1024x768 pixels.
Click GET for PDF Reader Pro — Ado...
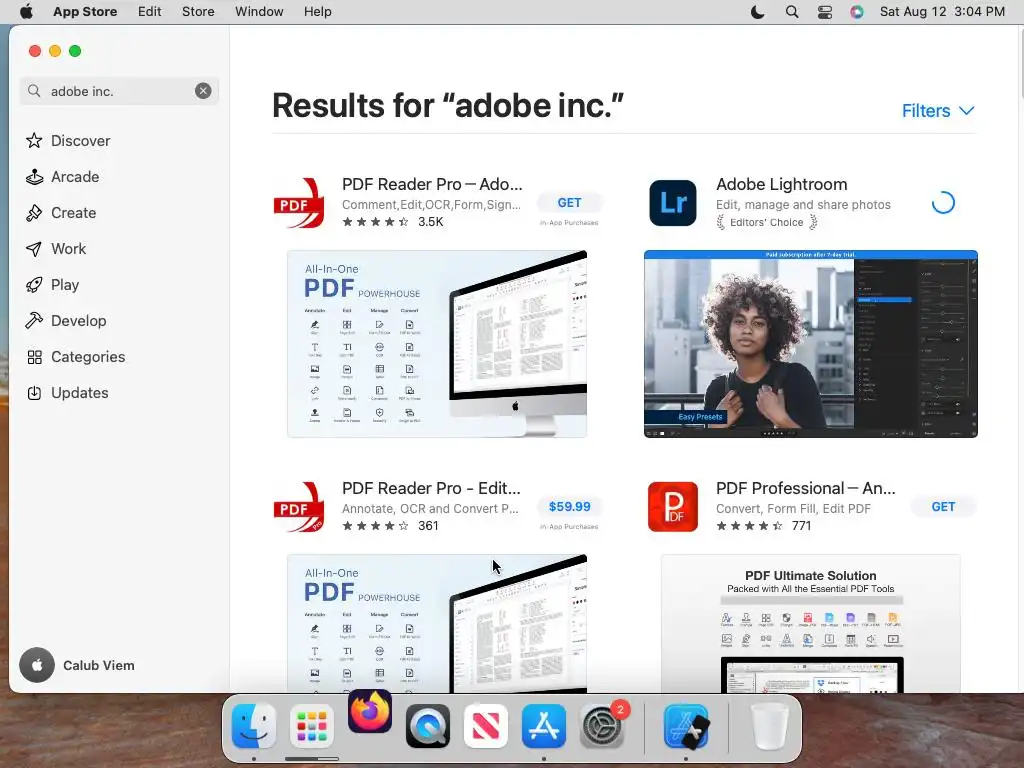click(569, 202)
